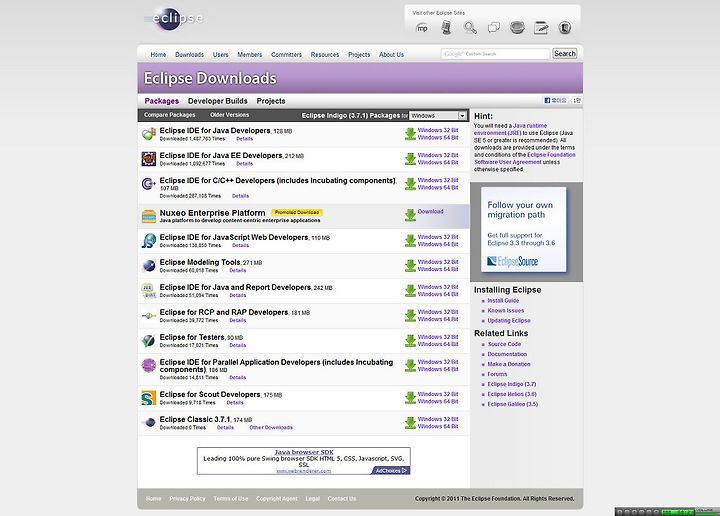Open Contact Us in the footer
720x516 pixels.
(x=342, y=499)
